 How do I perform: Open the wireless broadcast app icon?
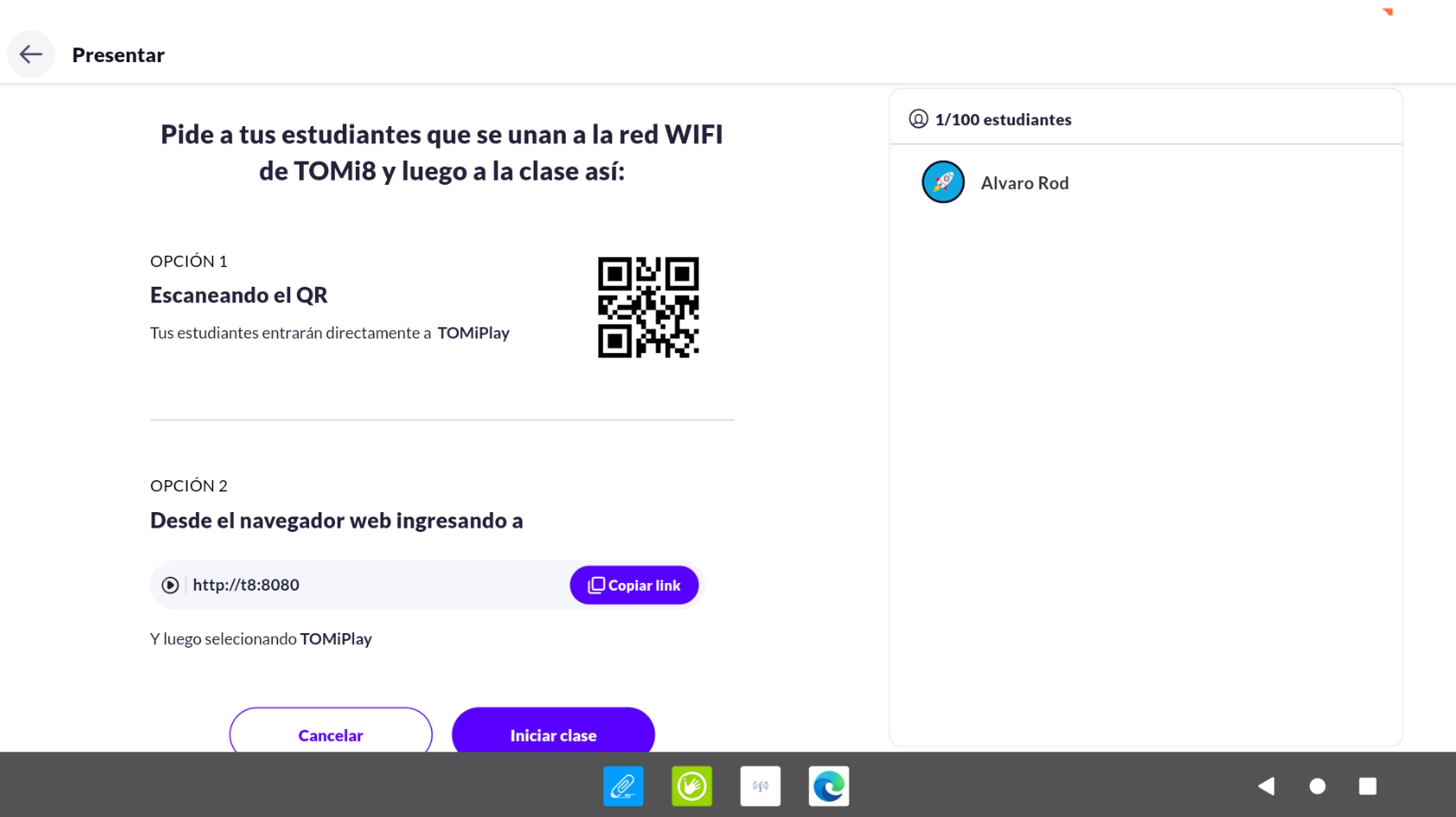point(760,786)
